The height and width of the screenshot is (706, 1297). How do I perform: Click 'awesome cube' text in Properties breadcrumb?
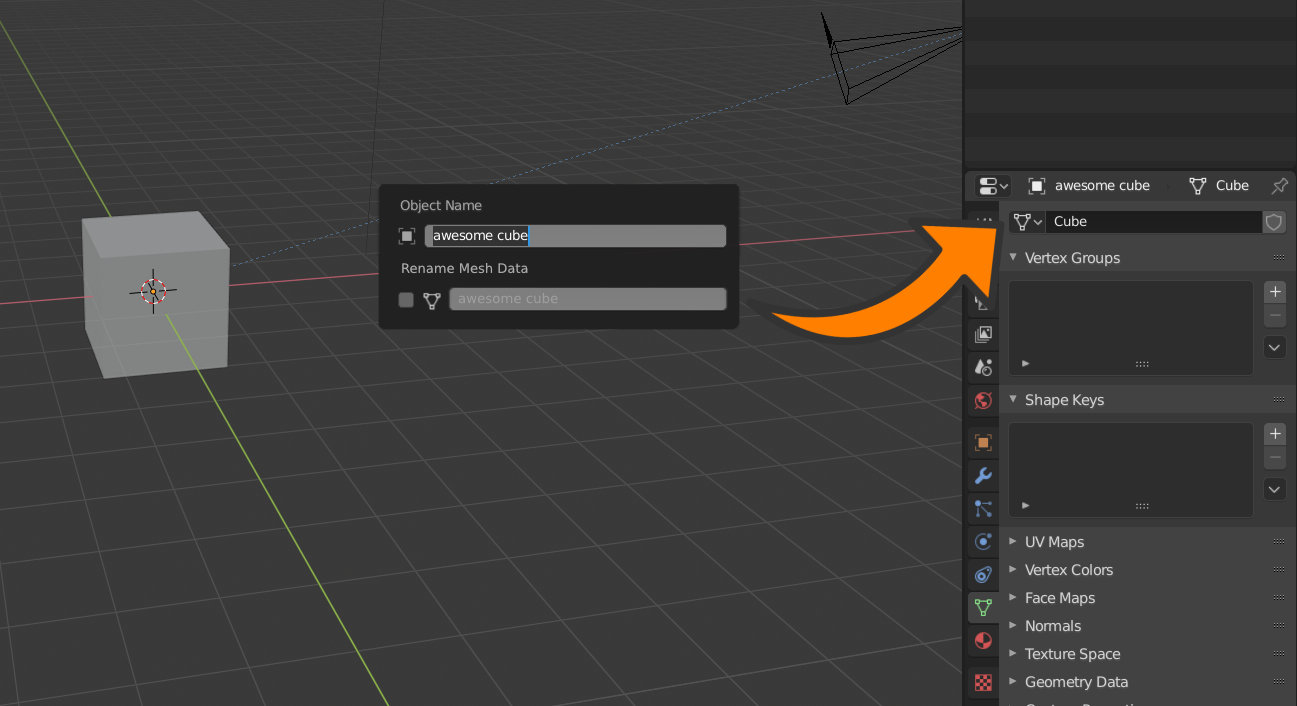click(x=1102, y=186)
